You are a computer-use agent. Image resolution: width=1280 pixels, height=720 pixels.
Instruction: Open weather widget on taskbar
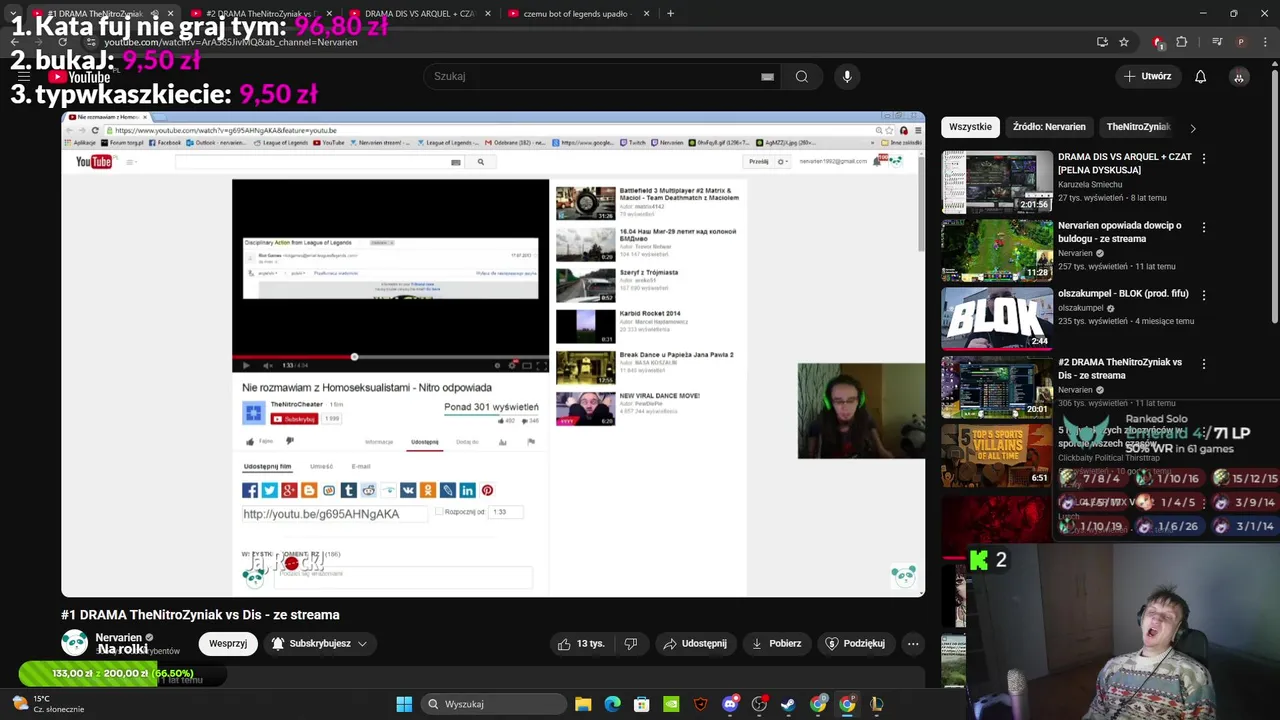(x=50, y=704)
